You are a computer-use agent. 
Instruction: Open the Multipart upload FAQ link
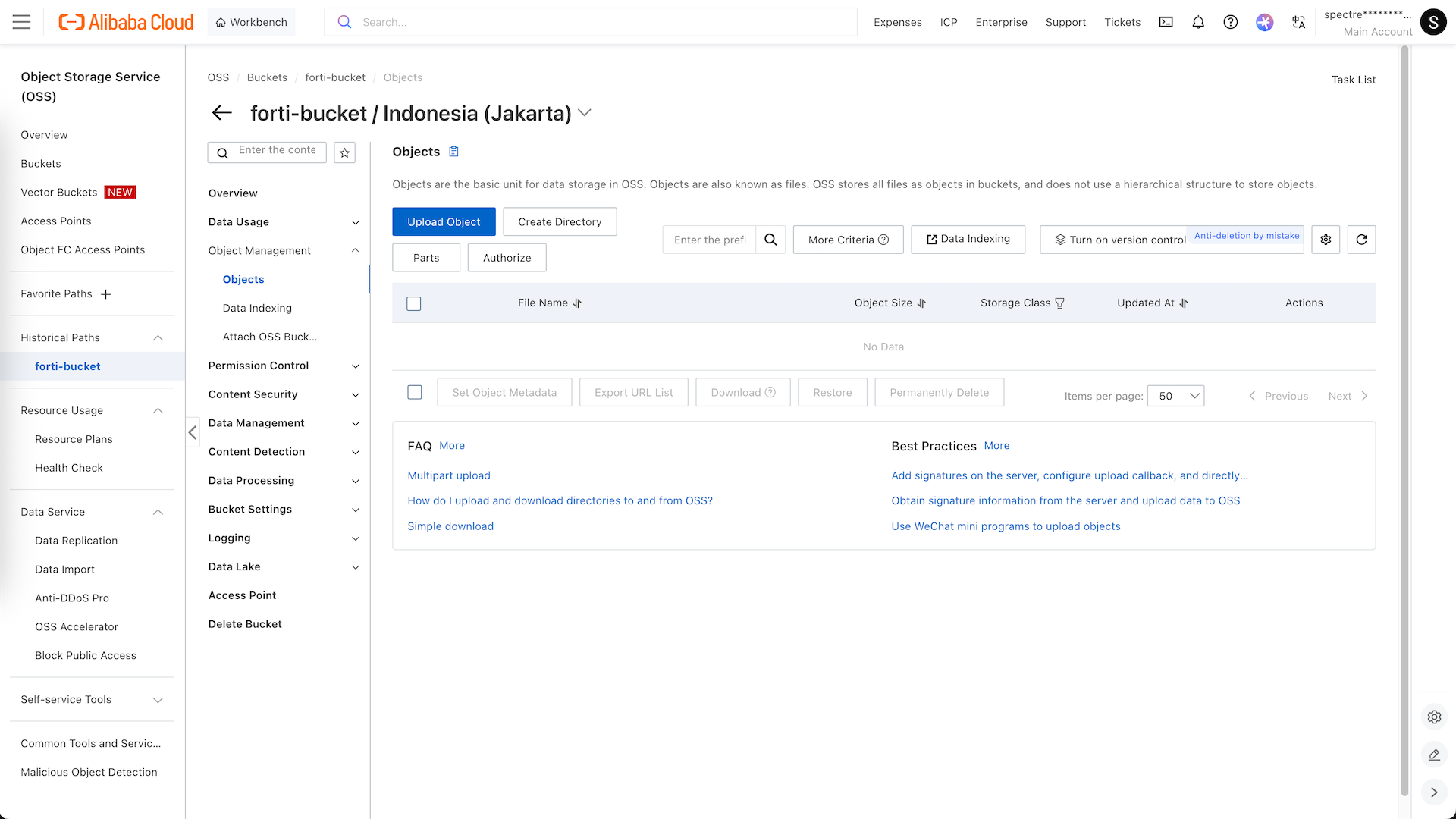click(x=449, y=475)
